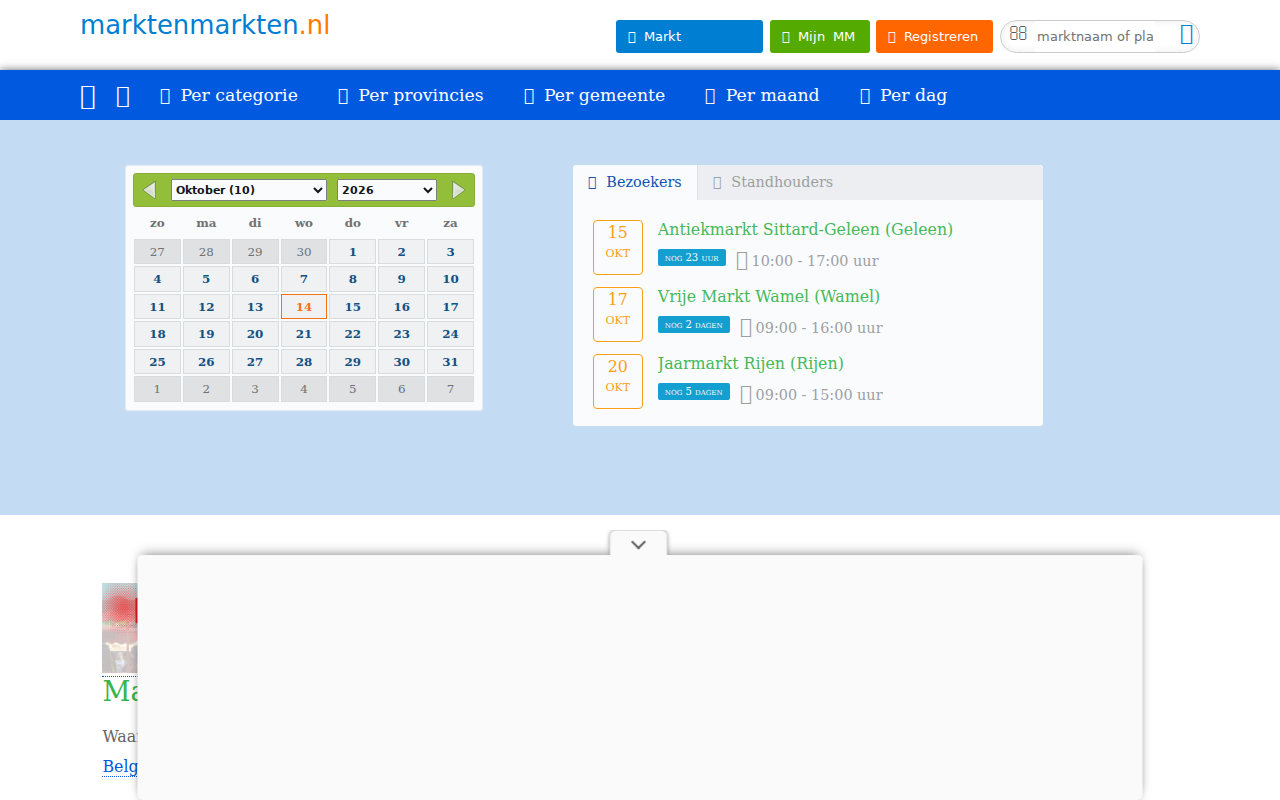Go to next month with right arrow

[459, 190]
